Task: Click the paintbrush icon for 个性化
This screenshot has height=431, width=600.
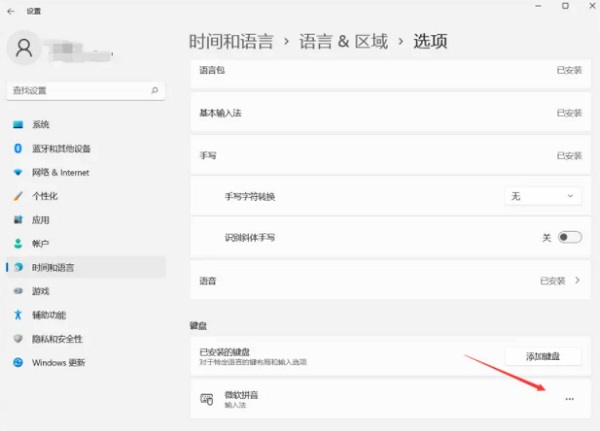Action: coord(18,196)
